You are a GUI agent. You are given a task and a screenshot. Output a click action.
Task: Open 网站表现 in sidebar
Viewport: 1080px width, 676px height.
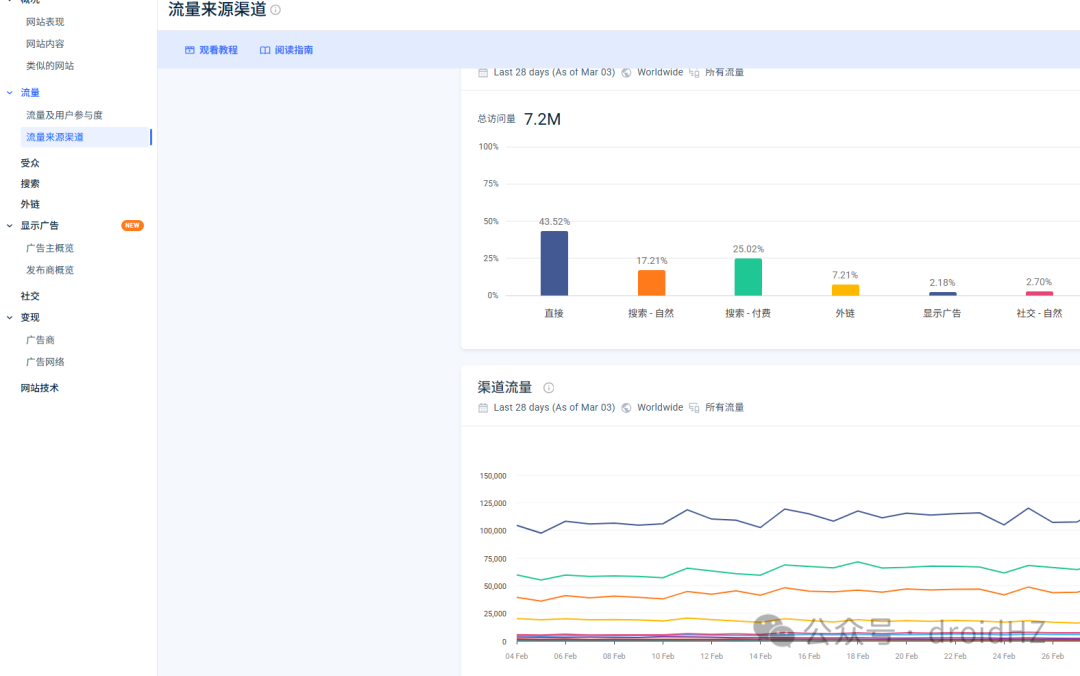click(x=45, y=22)
